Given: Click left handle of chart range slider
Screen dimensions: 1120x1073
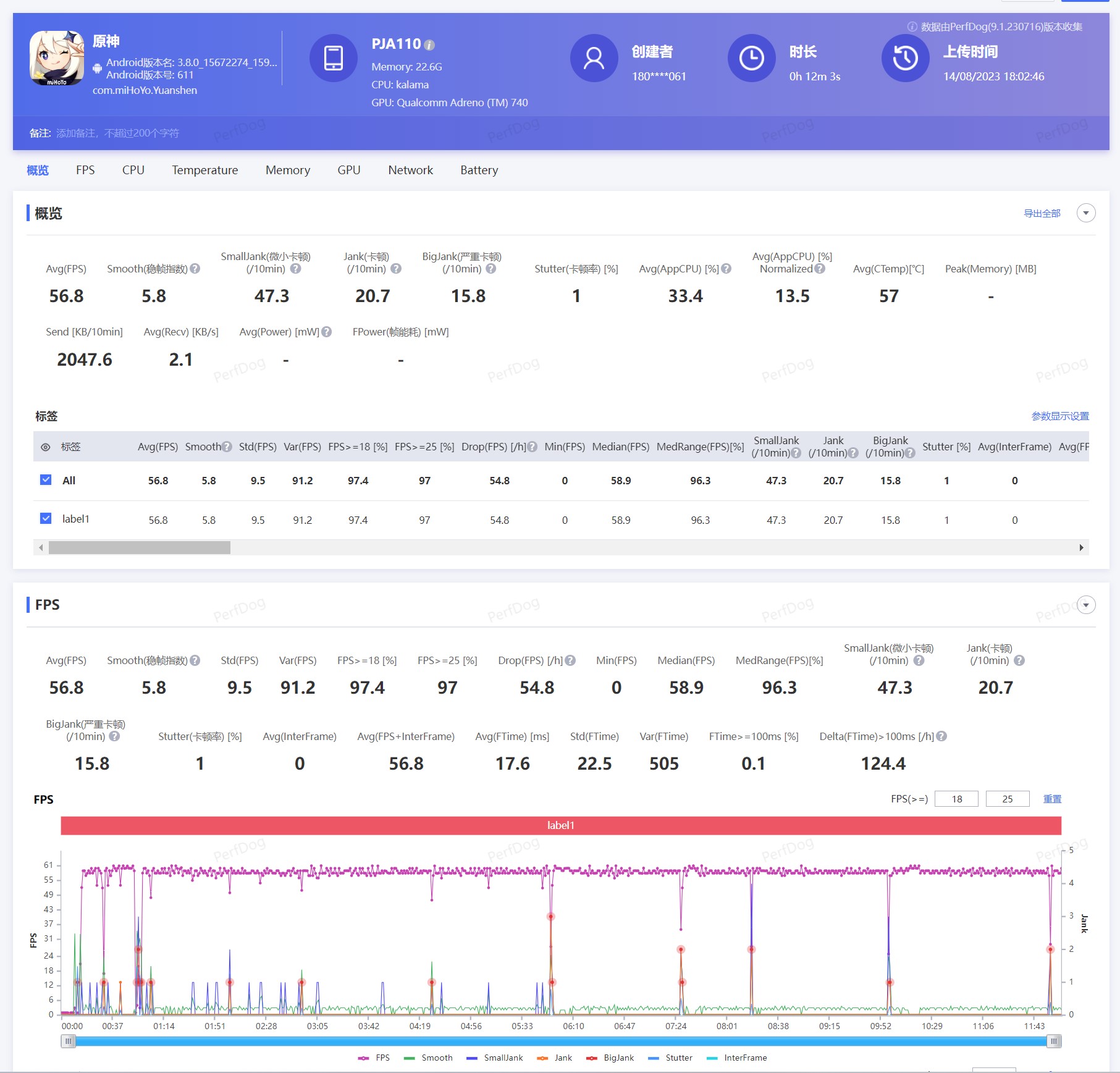Looking at the screenshot, I should coord(68,1041).
